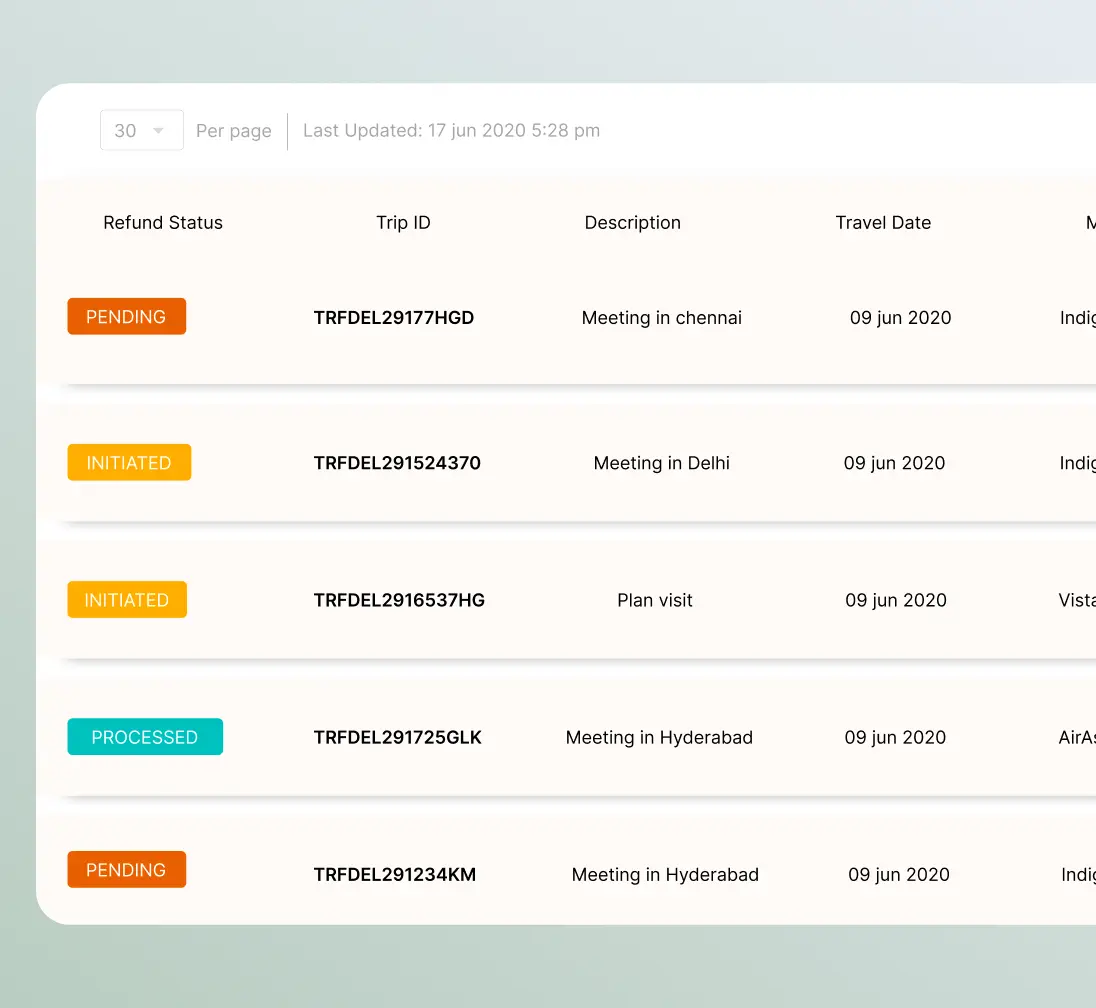Select the Meeting in Hyderabad description text

click(659, 737)
